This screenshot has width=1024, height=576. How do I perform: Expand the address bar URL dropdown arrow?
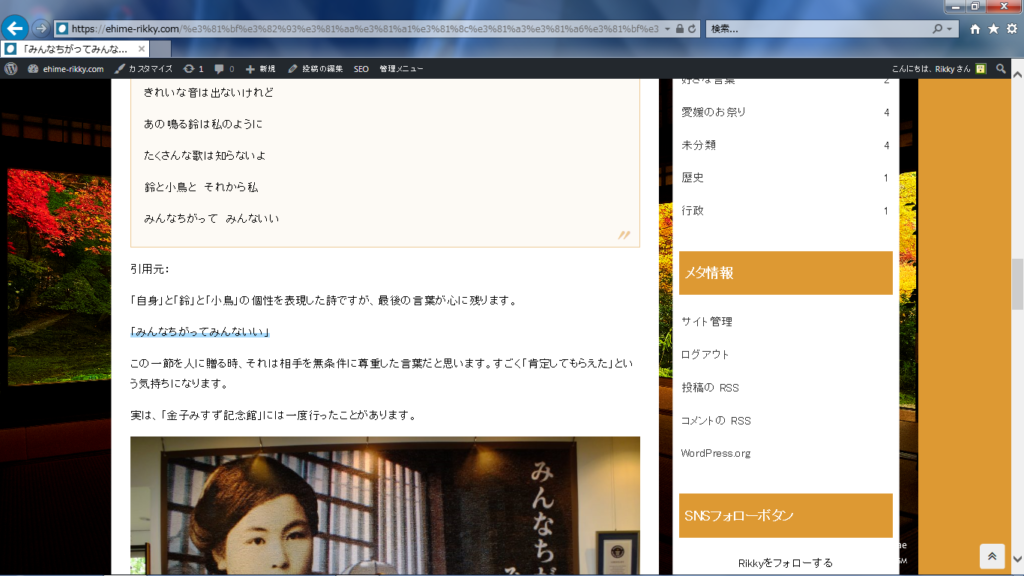tap(667, 29)
